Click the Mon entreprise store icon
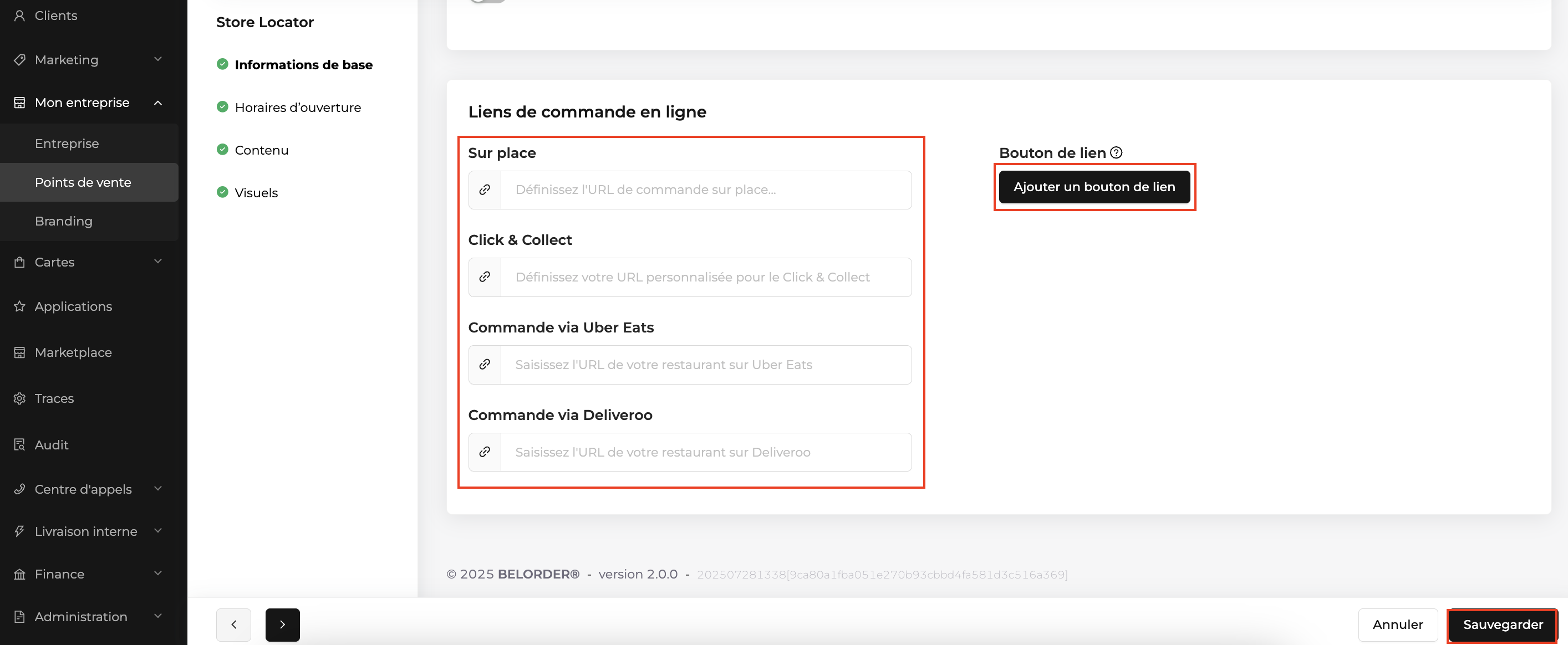Screen dimensions: 1568x645 (19, 103)
